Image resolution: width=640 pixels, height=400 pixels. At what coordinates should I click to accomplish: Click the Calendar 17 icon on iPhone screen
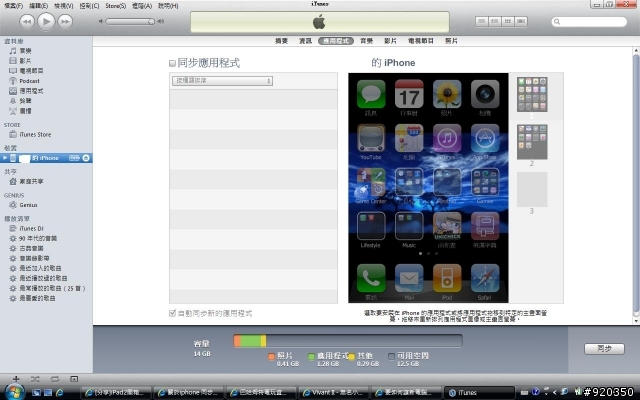[x=409, y=94]
